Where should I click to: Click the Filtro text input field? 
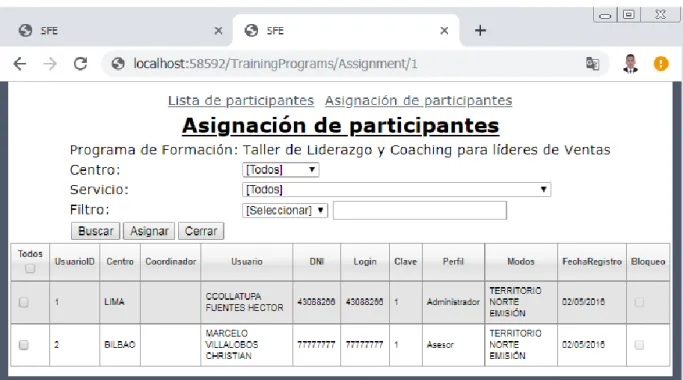tap(420, 210)
